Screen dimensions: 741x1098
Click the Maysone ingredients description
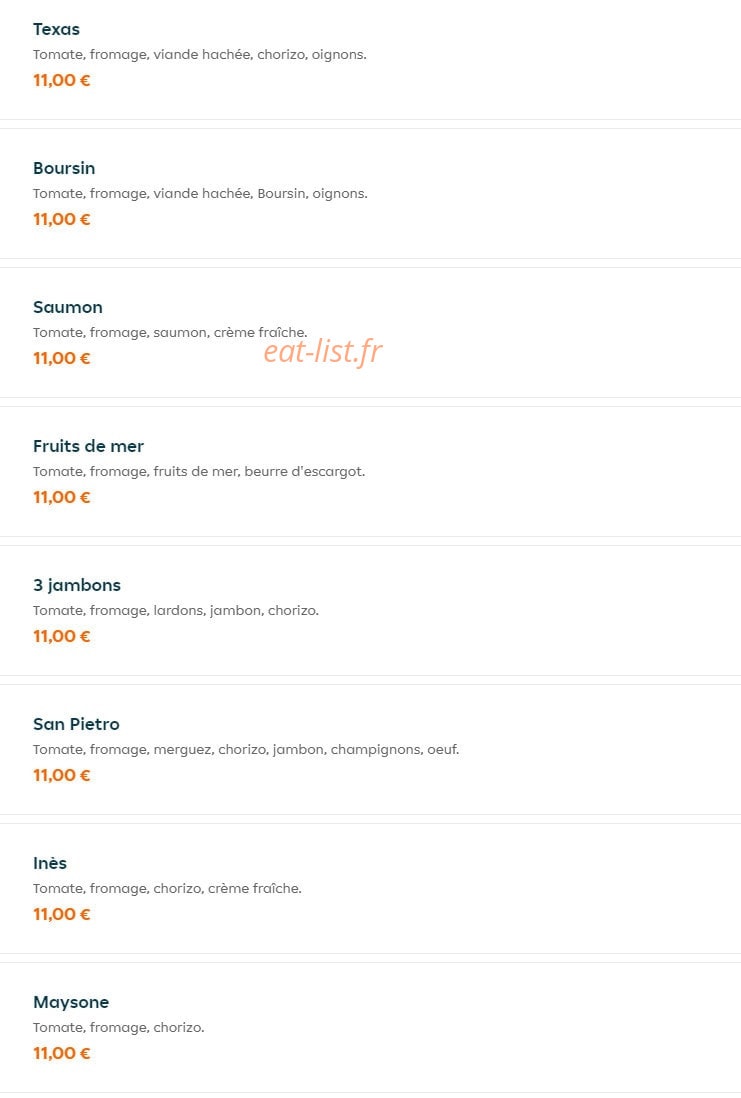(x=118, y=1027)
